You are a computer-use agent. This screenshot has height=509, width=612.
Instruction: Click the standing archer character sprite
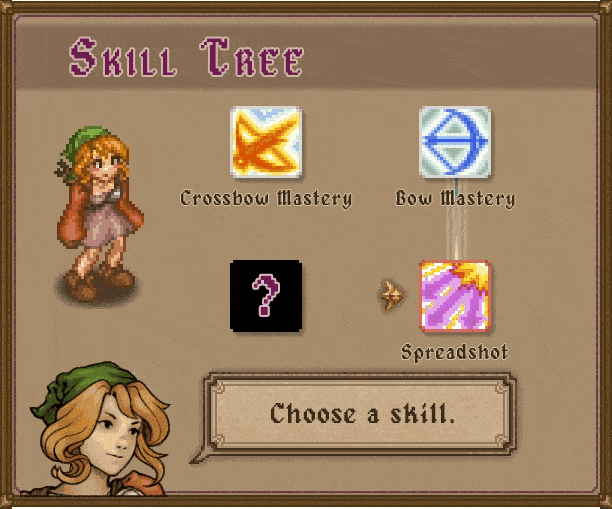click(99, 214)
